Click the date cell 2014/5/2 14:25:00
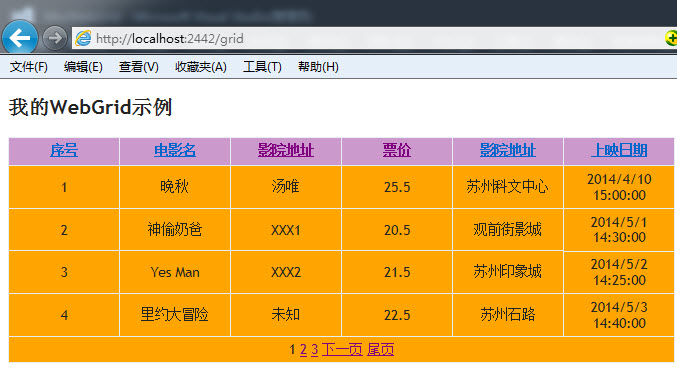The height and width of the screenshot is (372, 677). click(x=619, y=272)
